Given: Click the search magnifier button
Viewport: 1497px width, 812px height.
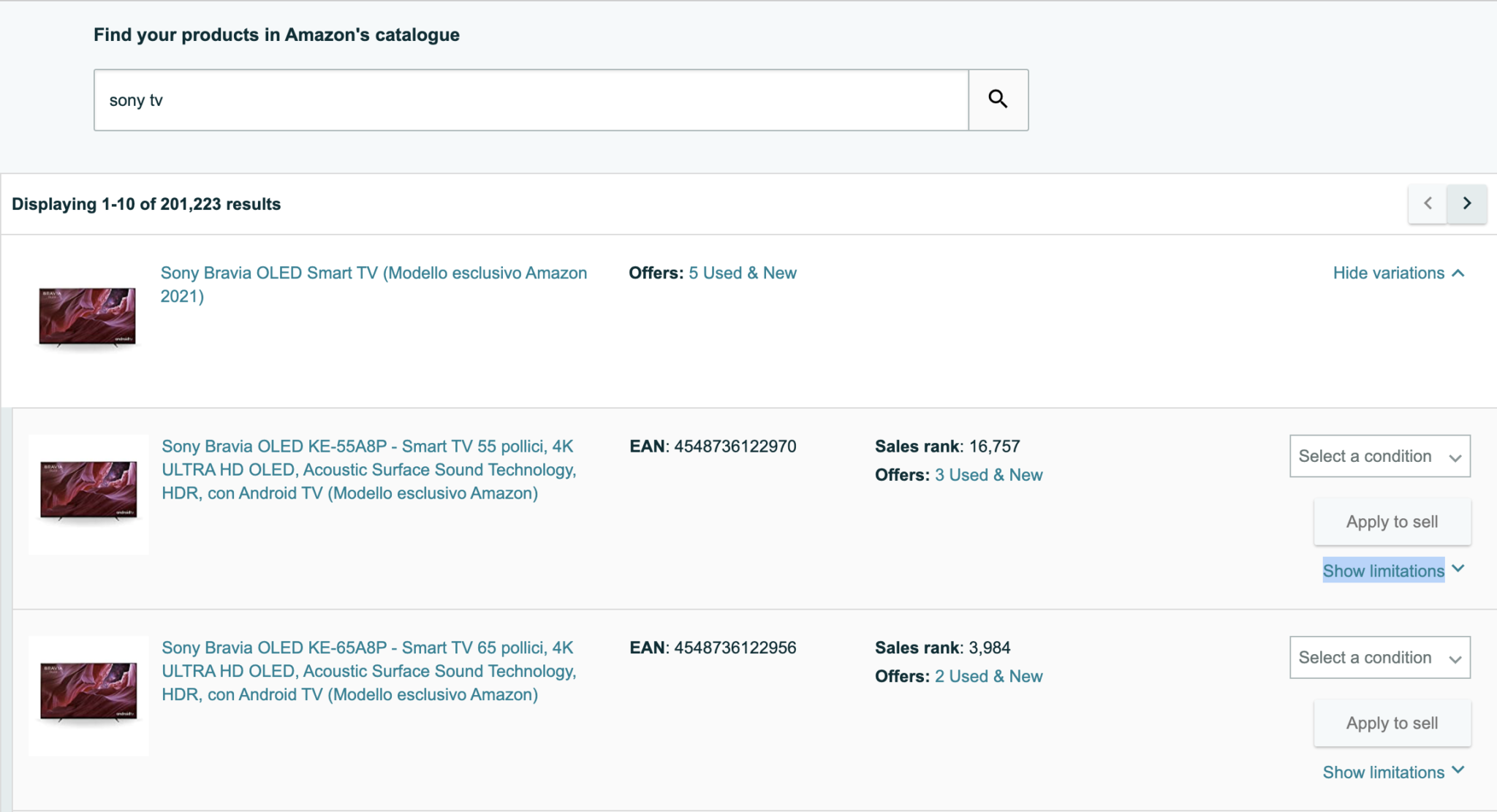Looking at the screenshot, I should (998, 100).
